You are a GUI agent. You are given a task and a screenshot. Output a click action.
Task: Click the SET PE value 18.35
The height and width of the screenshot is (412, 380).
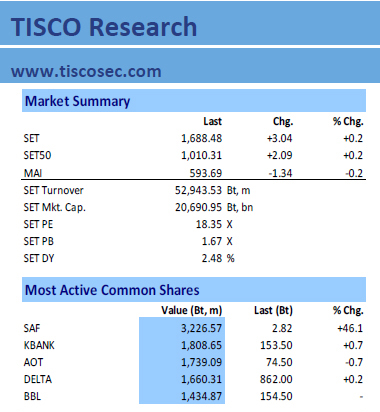[209, 224]
